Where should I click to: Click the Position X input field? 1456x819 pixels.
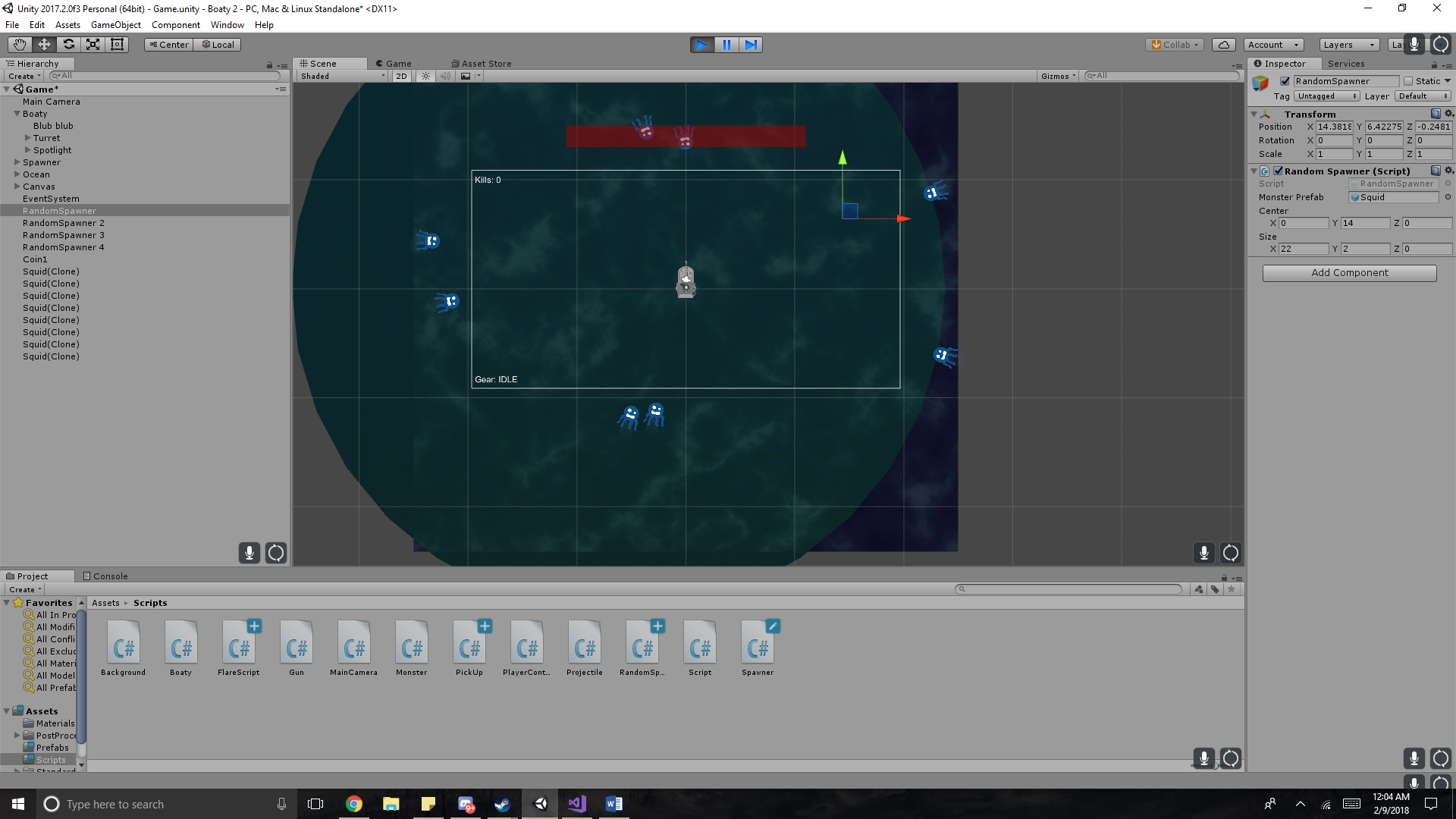(x=1334, y=127)
